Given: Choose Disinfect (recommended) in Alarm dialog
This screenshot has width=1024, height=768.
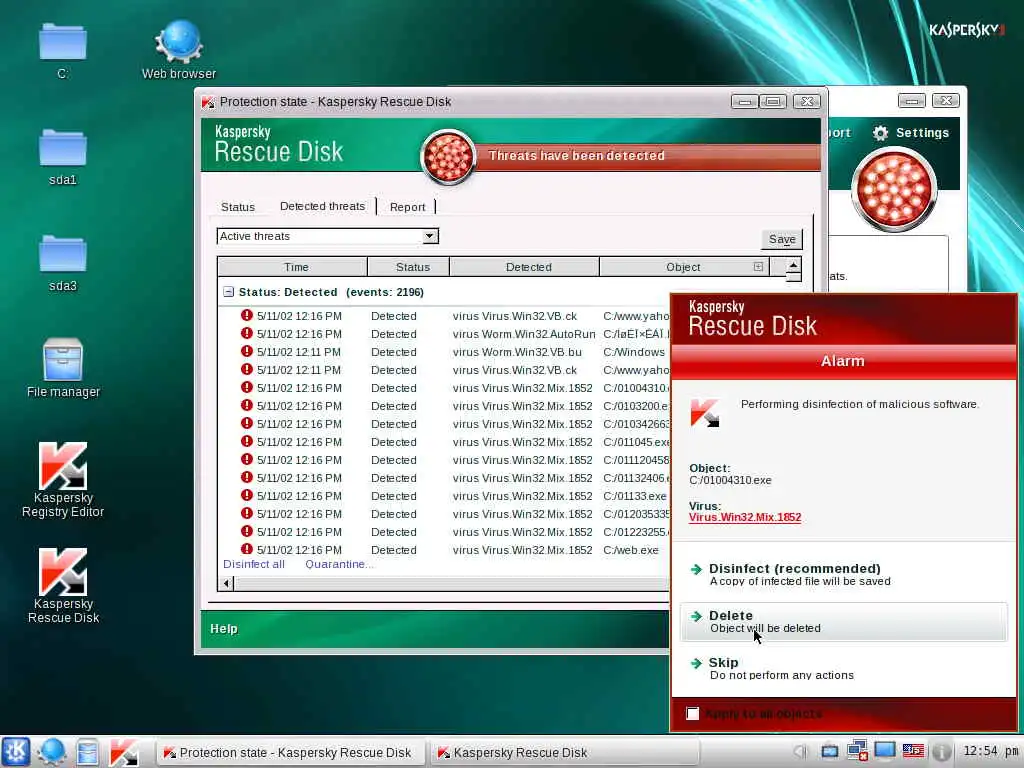Looking at the screenshot, I should (x=843, y=574).
